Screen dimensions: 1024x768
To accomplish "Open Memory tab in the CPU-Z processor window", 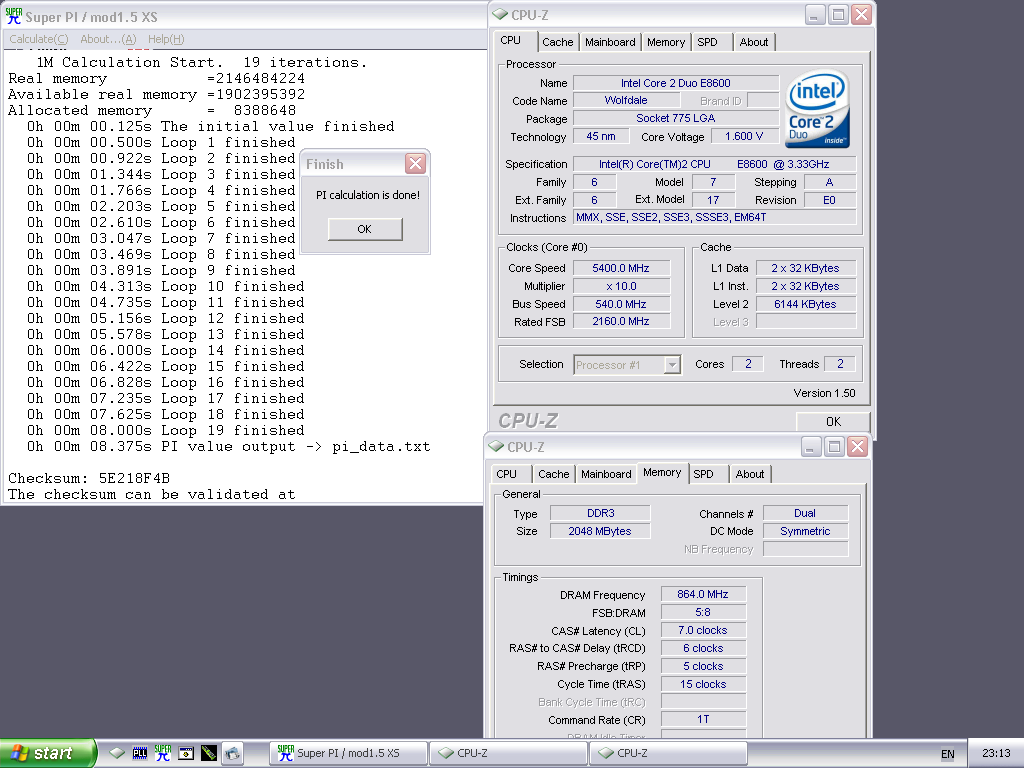I will pos(666,42).
